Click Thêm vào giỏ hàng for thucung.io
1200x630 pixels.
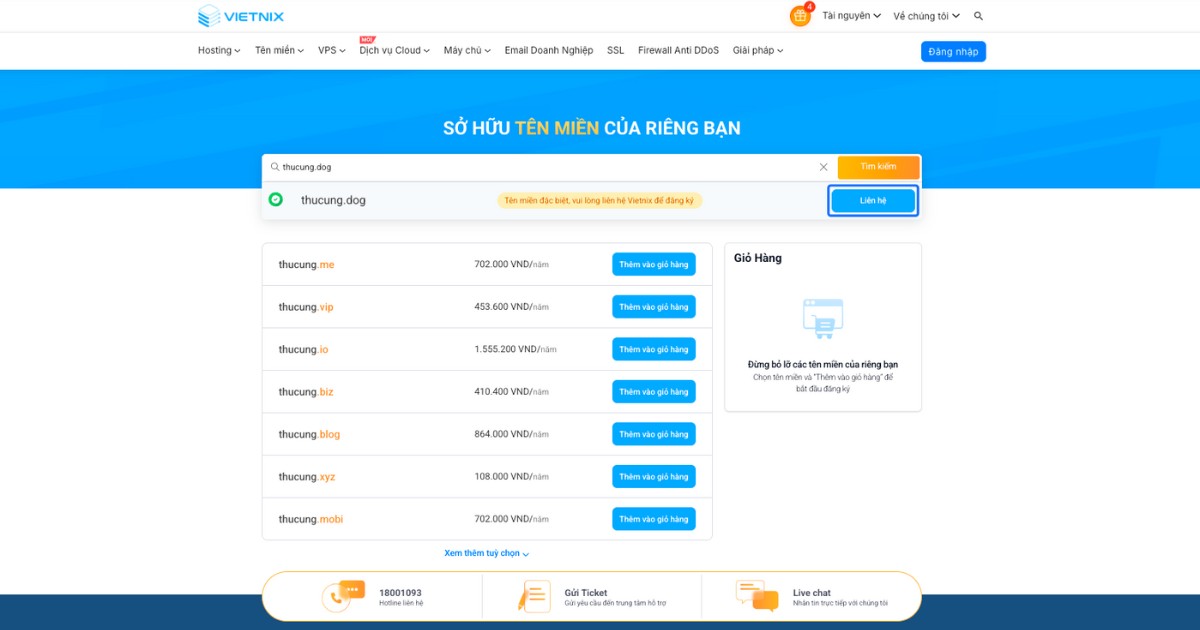click(x=653, y=348)
